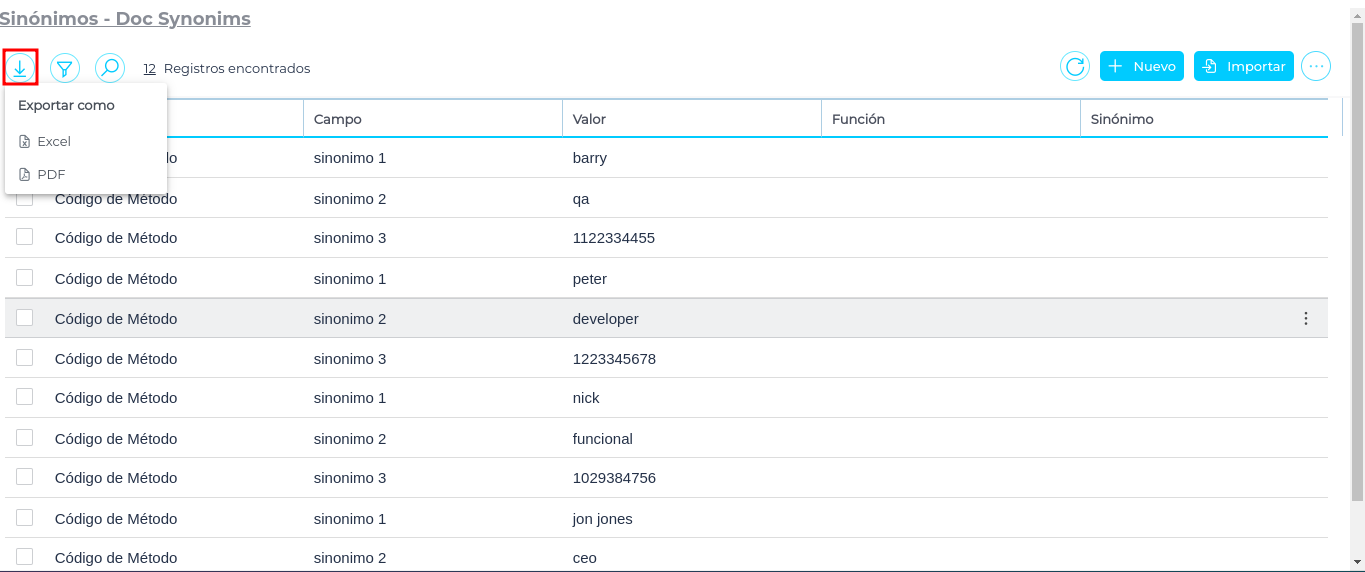Click the vertical scrollbar down arrow
This screenshot has height=572, width=1365.
click(1357, 561)
